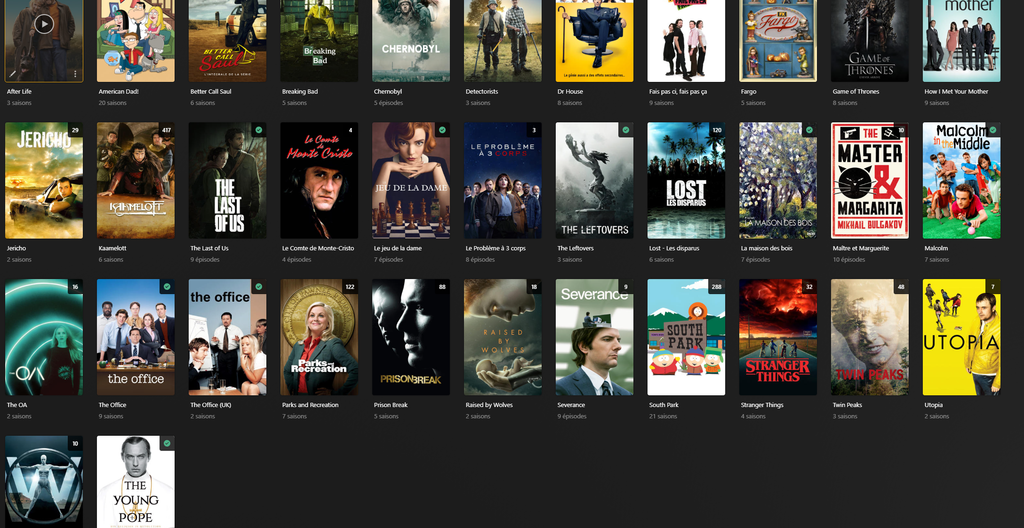
Task: Open the Chernobyl series poster
Action: pyautogui.click(x=411, y=40)
